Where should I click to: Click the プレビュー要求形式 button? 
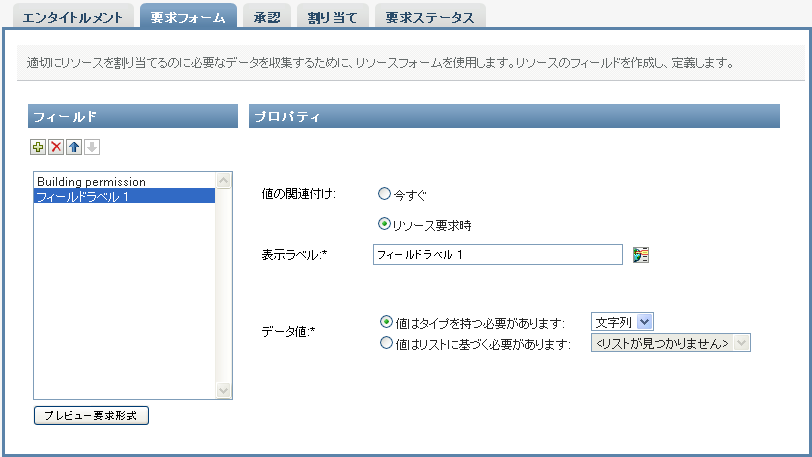[x=91, y=416]
